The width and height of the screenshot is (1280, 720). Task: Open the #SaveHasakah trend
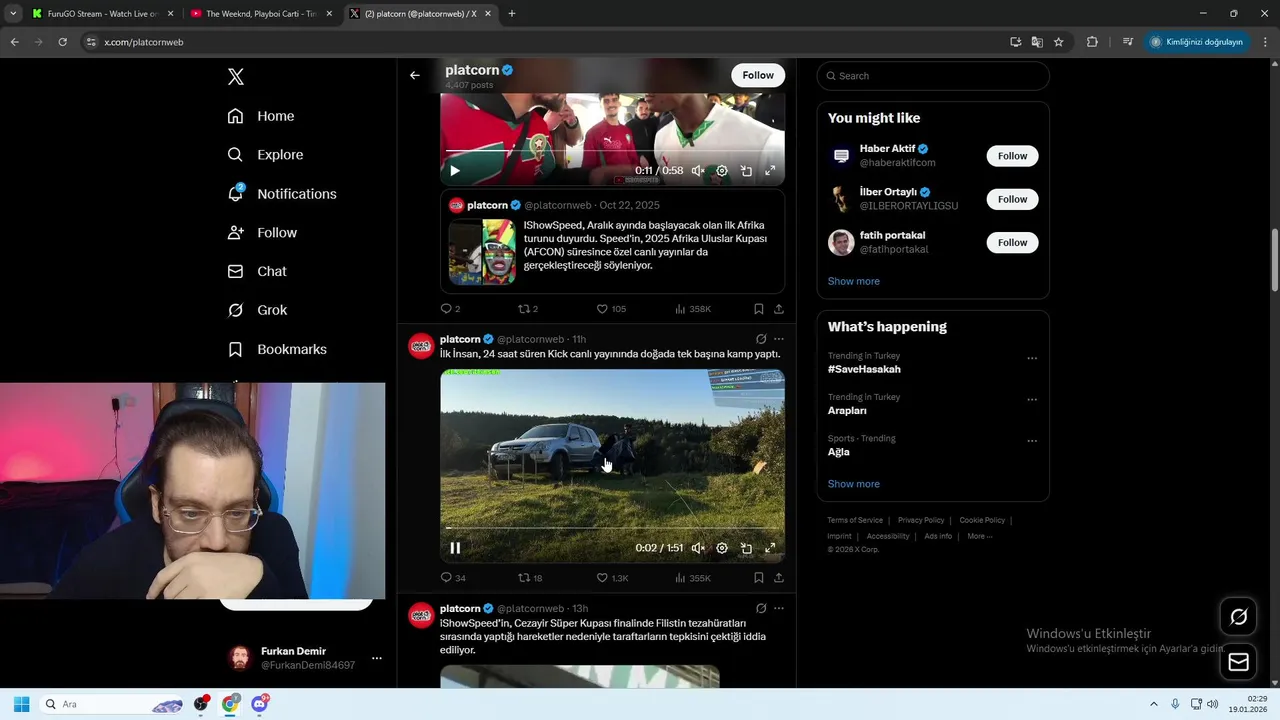click(x=864, y=369)
